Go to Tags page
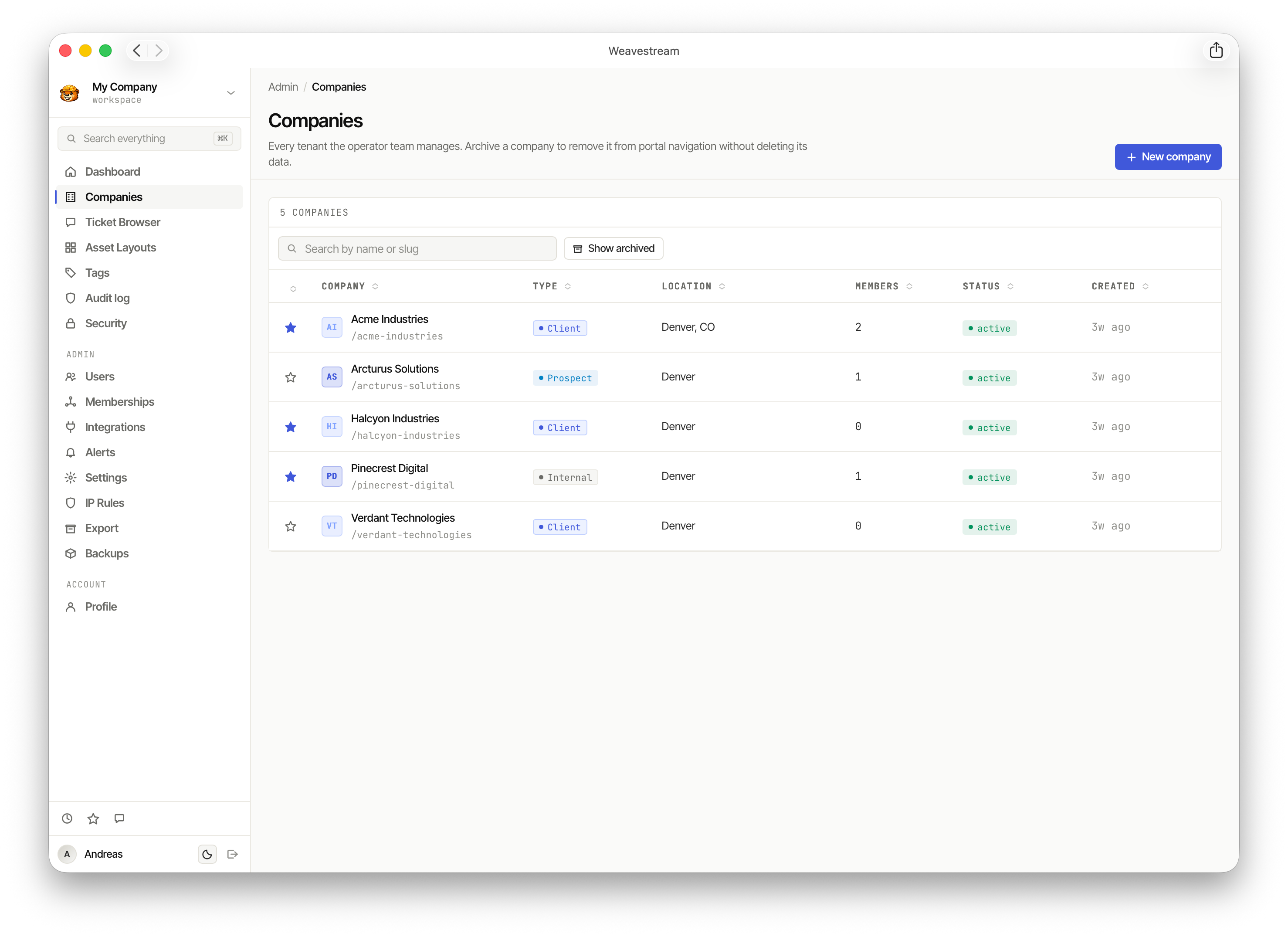Viewport: 1288px width, 937px height. [149, 273]
